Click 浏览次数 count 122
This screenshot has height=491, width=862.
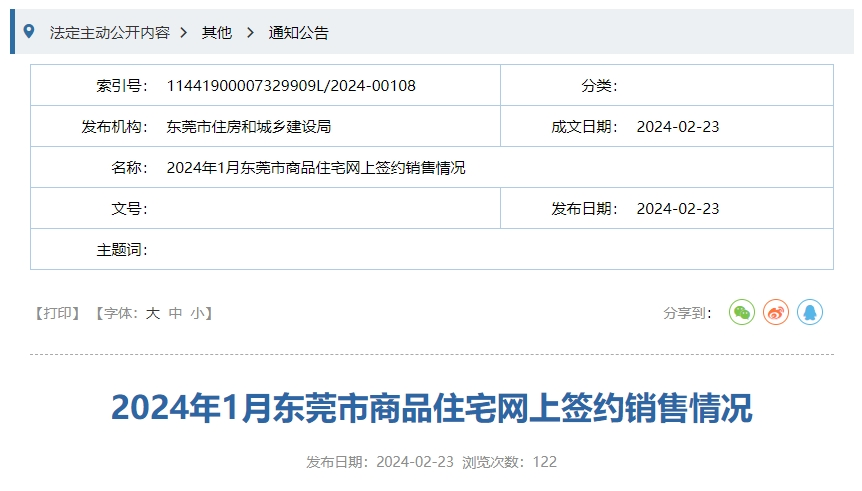tap(544, 462)
